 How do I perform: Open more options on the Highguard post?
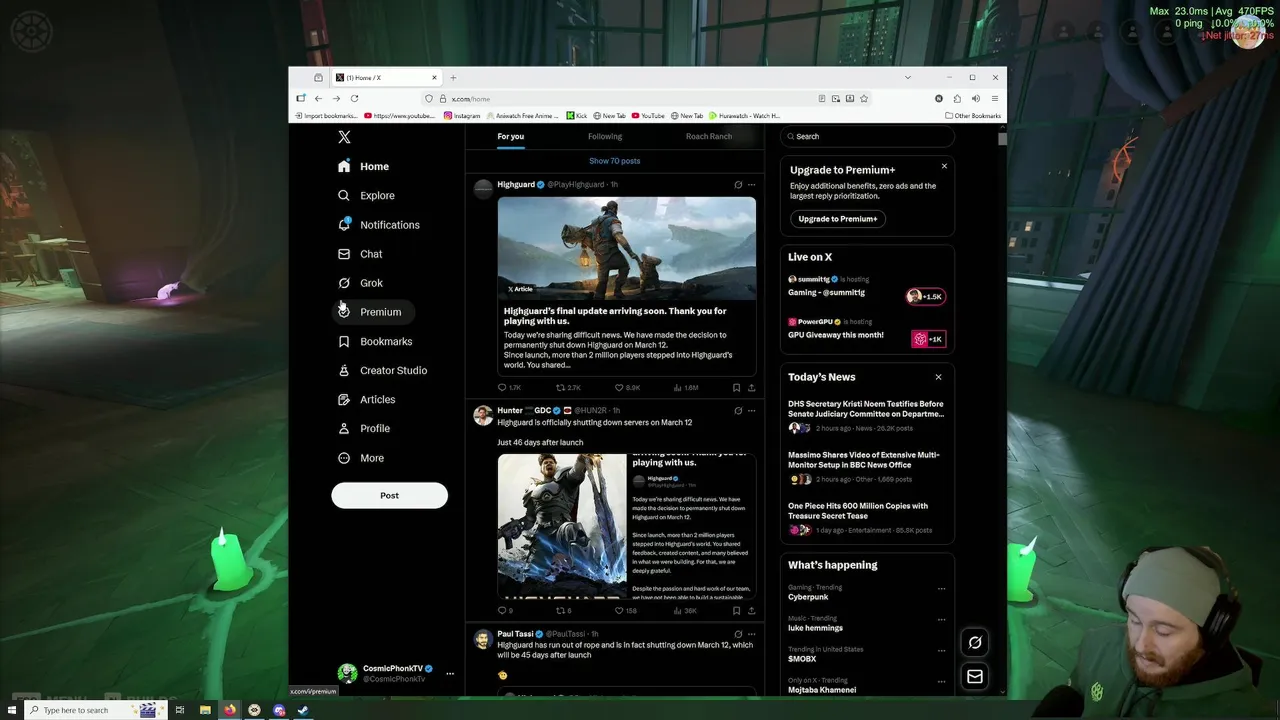click(752, 185)
